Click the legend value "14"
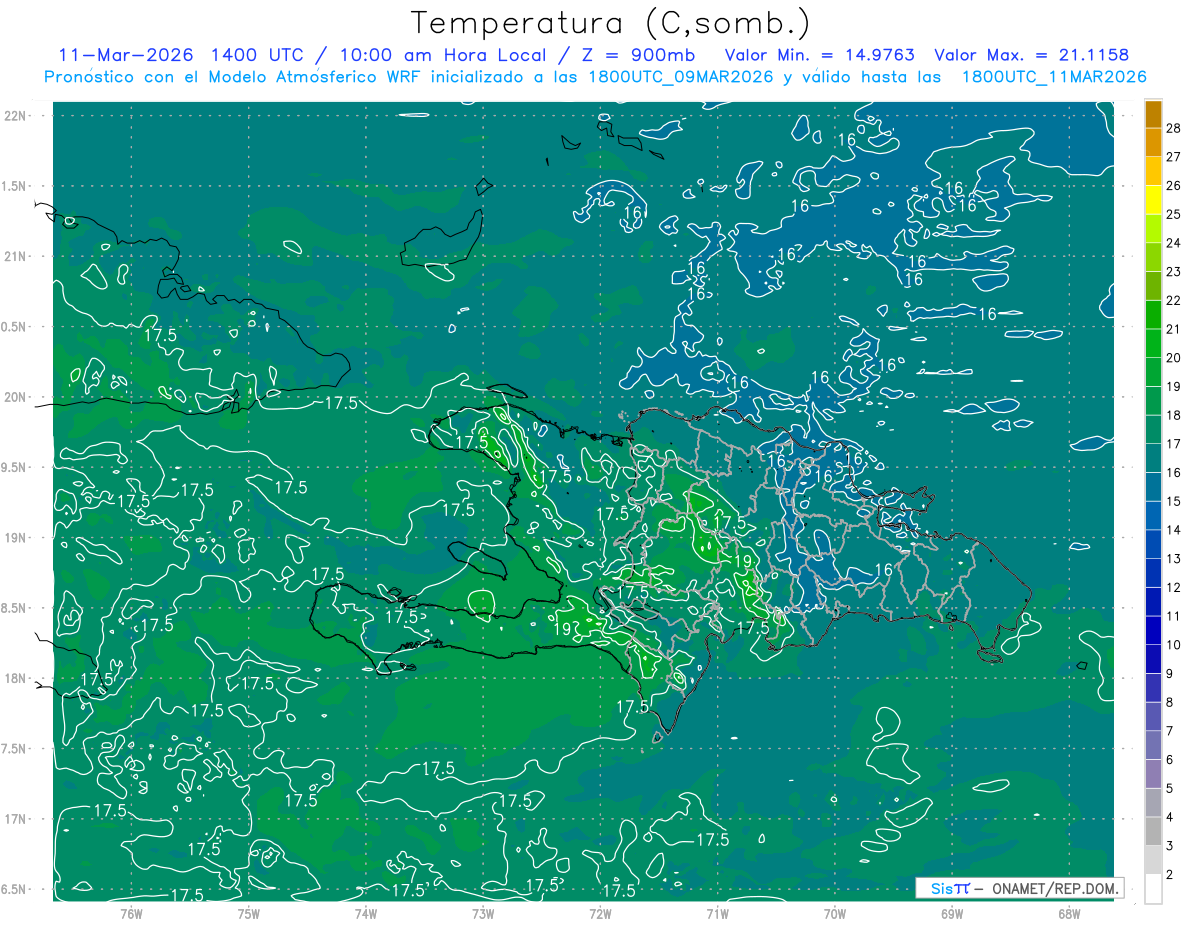 (1174, 530)
